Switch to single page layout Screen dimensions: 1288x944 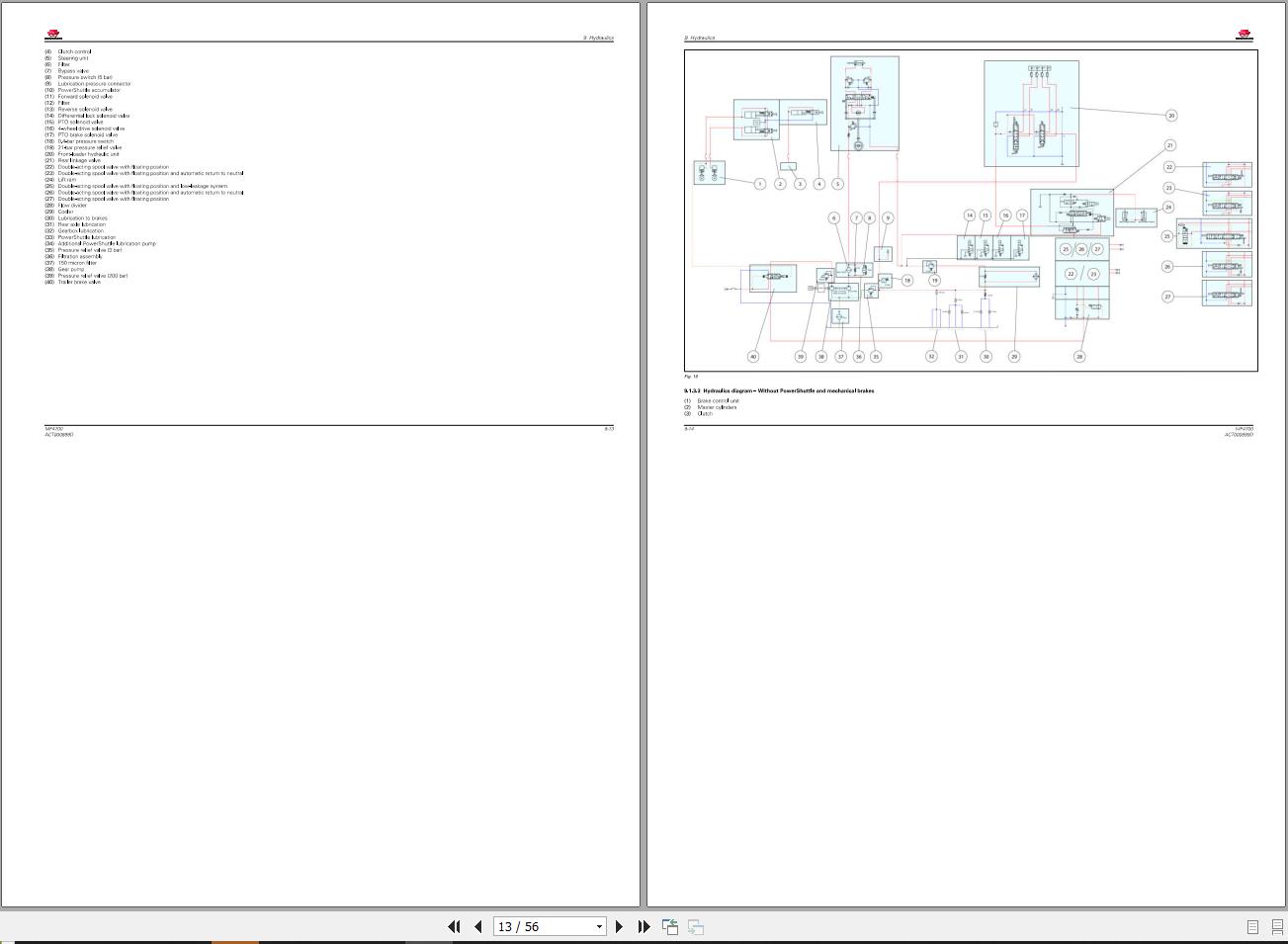1252,926
